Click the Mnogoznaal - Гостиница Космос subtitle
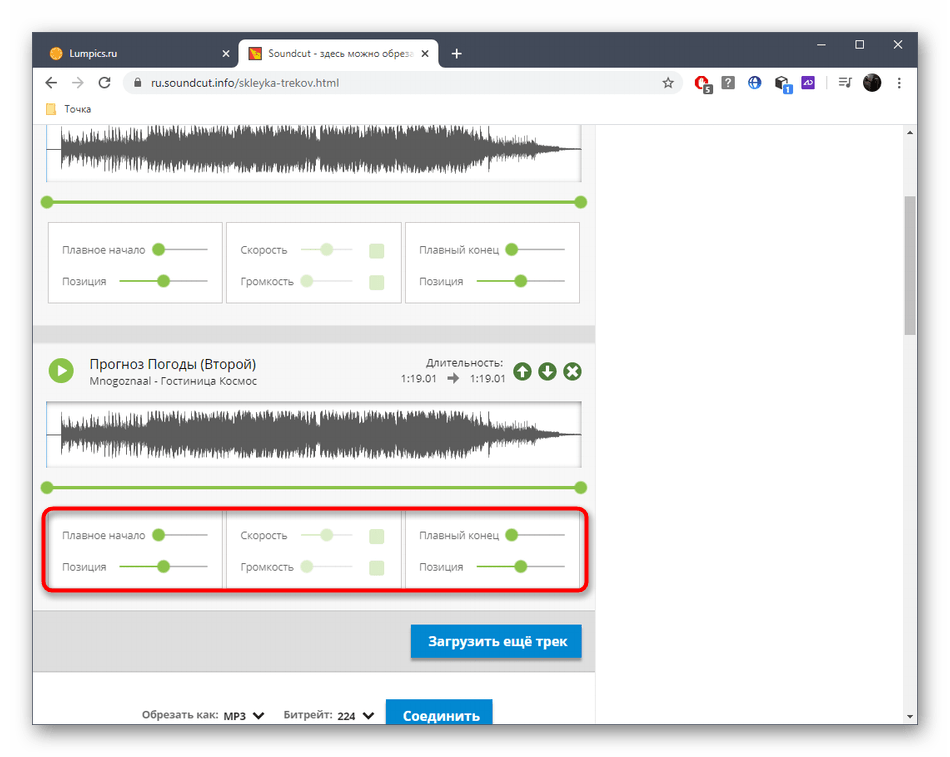Viewport: 950px width, 757px height. pos(173,381)
